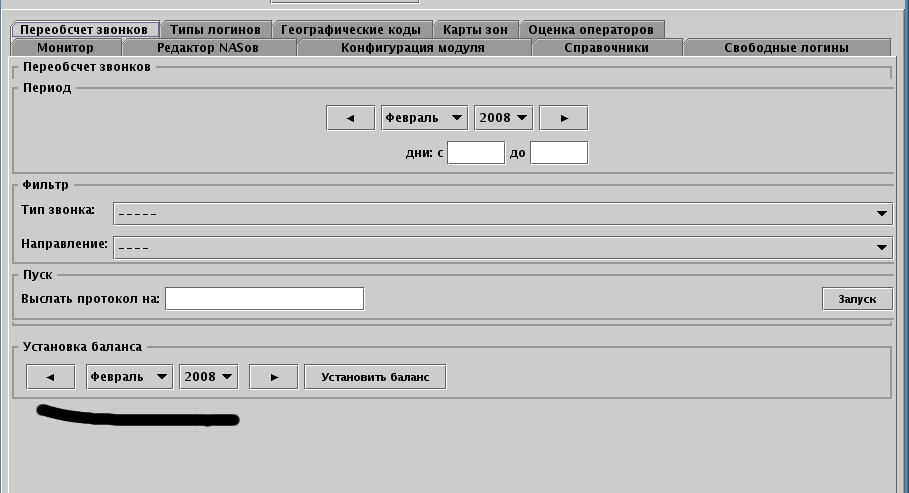The width and height of the screenshot is (909, 493).
Task: Click the дни с start day field
Action: pos(476,153)
